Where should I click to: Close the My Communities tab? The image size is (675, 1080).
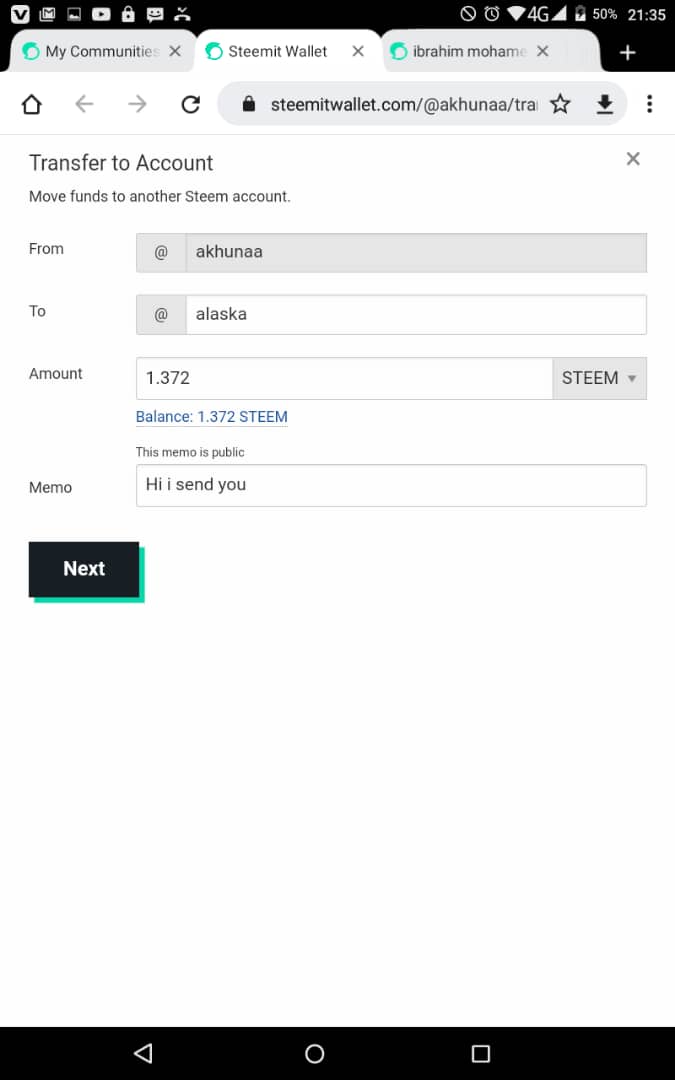pos(175,52)
